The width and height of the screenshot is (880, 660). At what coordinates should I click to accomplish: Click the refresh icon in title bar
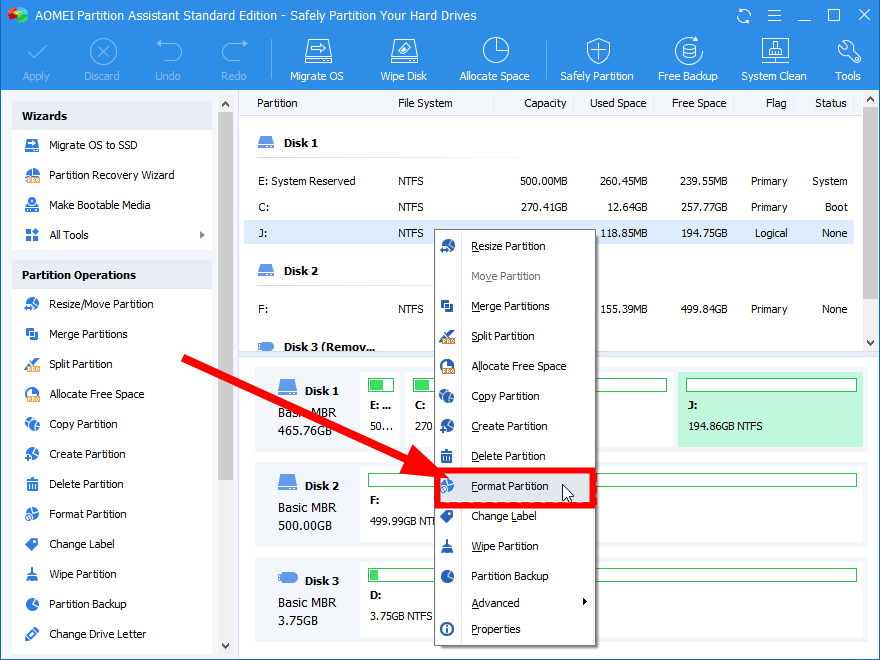(744, 16)
